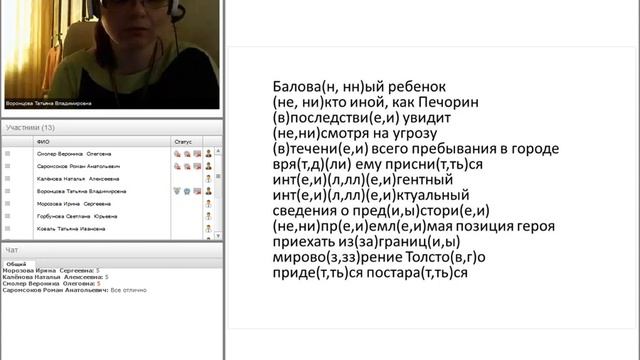Click the user role icon for Горбунова Светлана
This screenshot has height=360, width=640.
(209, 216)
